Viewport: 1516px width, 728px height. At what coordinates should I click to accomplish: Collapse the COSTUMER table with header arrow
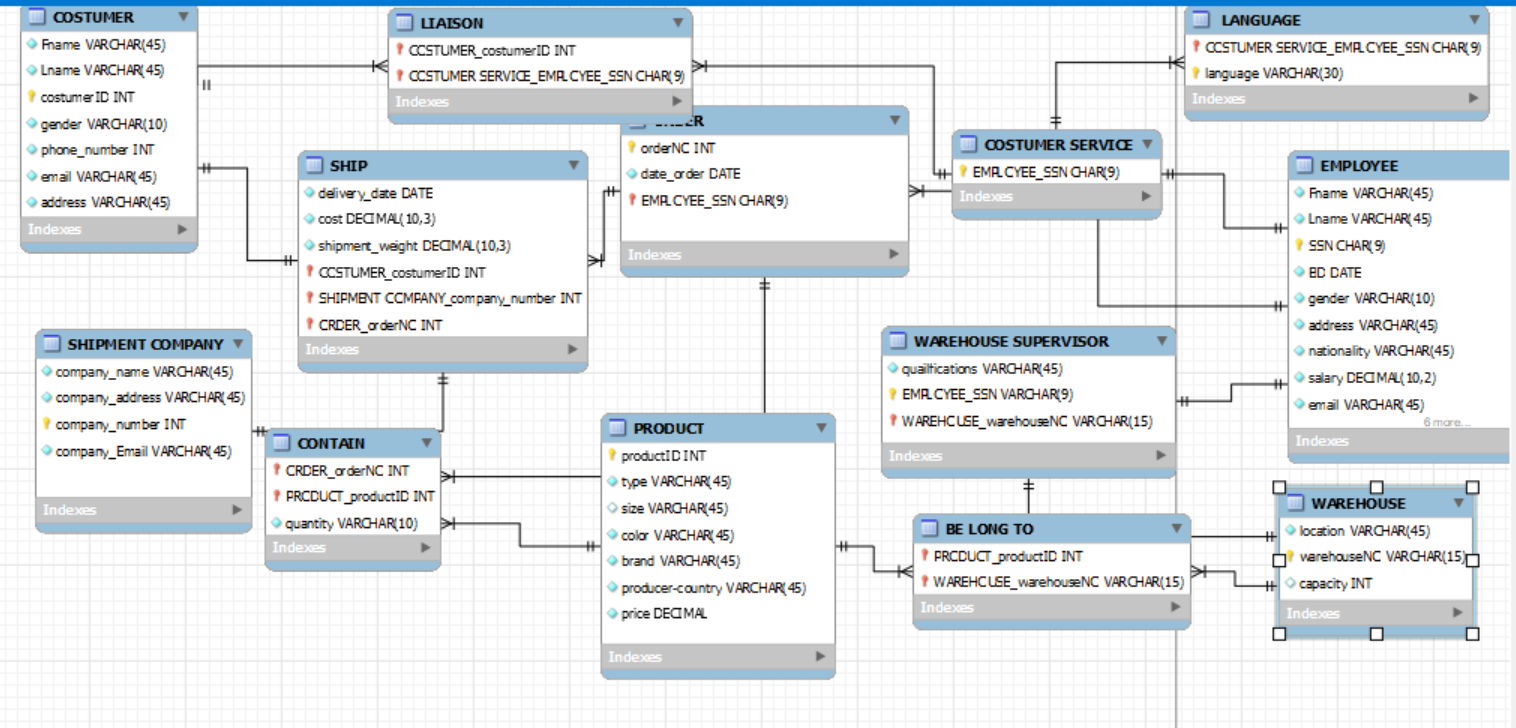pyautogui.click(x=182, y=17)
